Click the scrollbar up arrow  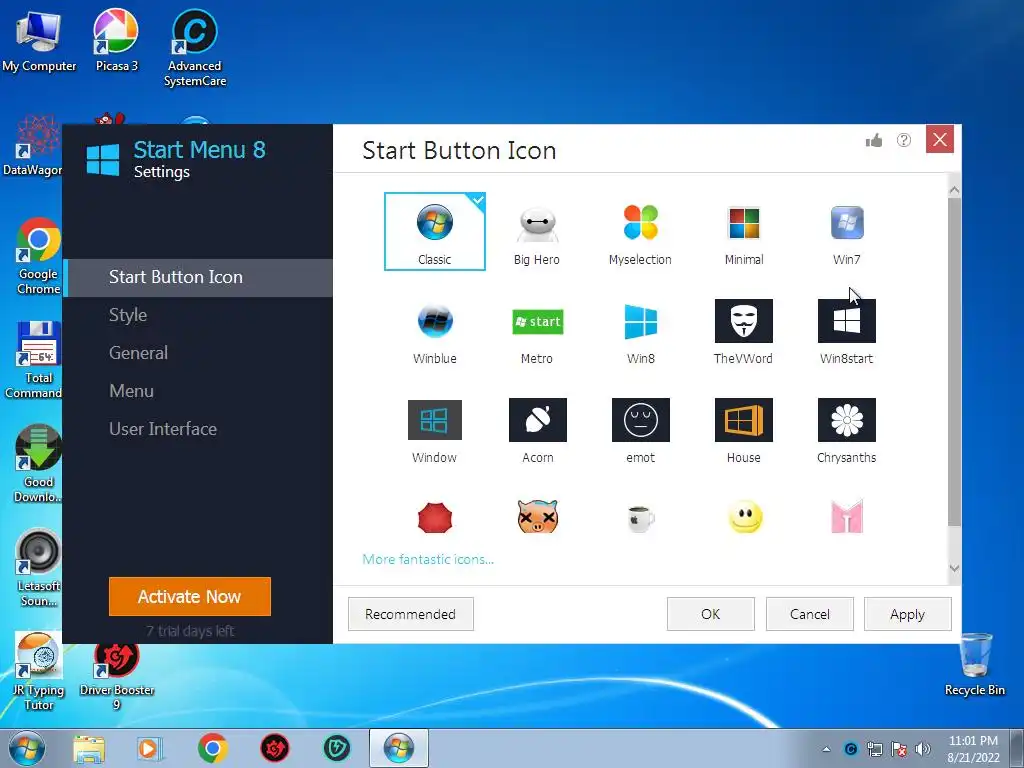pyautogui.click(x=954, y=190)
